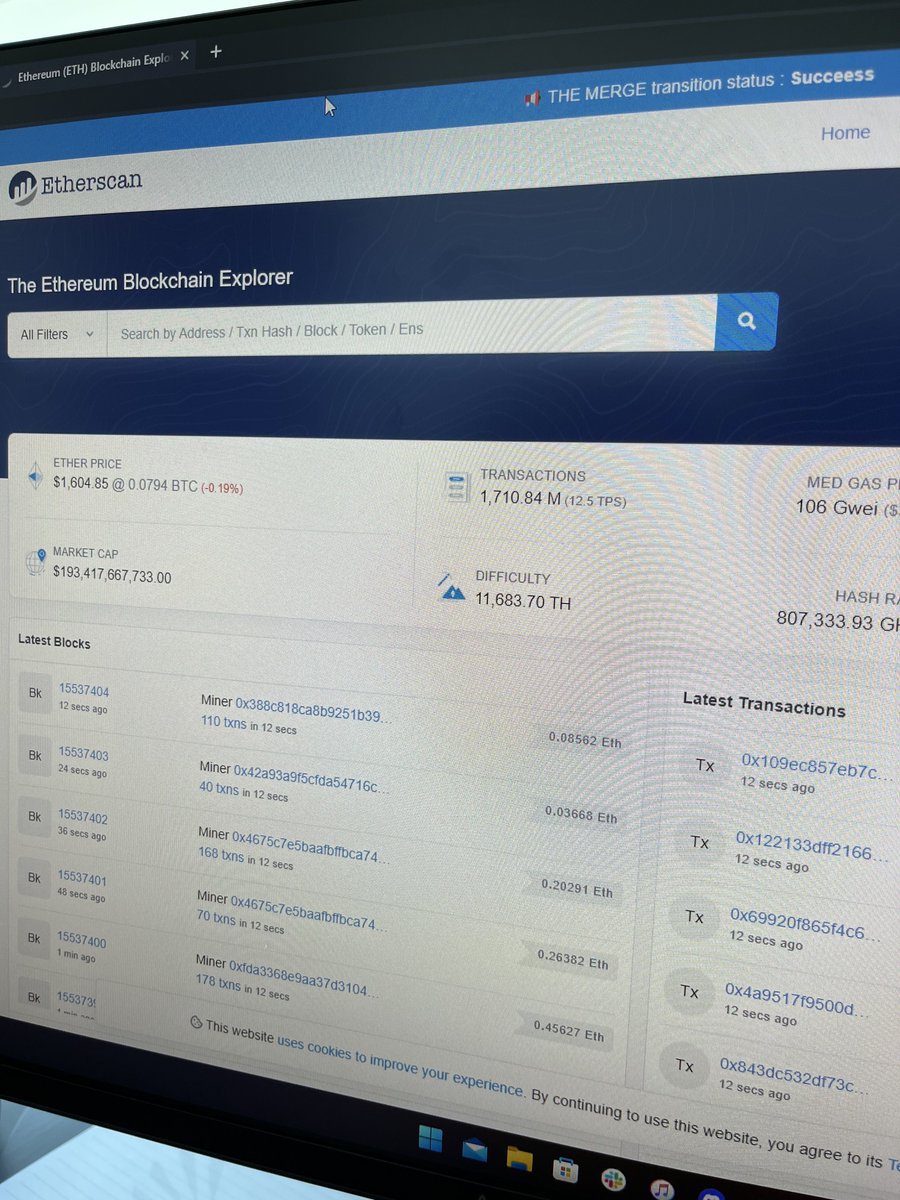Screen dimensions: 900x1200
Task: Click the 1,710.84 M transactions value
Action: (520, 497)
